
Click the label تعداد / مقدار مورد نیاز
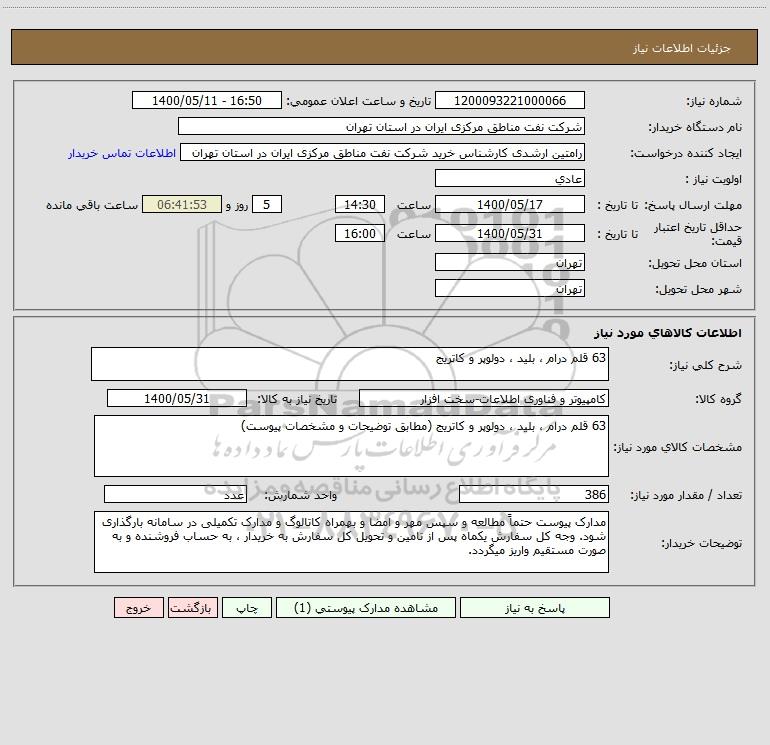point(686,495)
